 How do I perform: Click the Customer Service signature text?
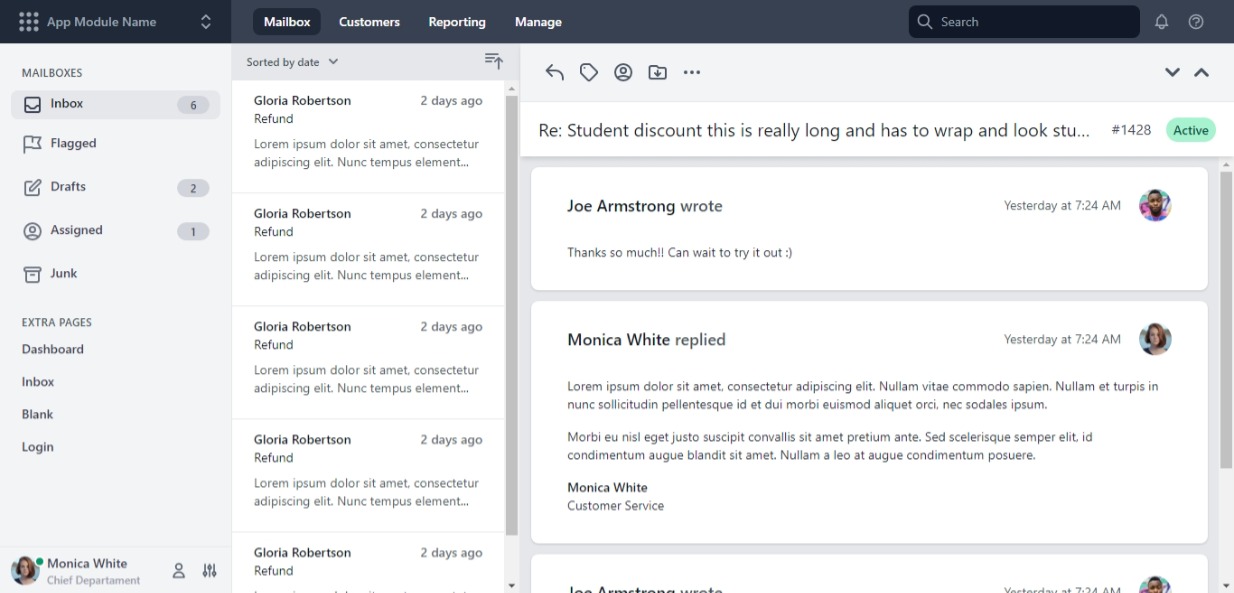tap(615, 506)
